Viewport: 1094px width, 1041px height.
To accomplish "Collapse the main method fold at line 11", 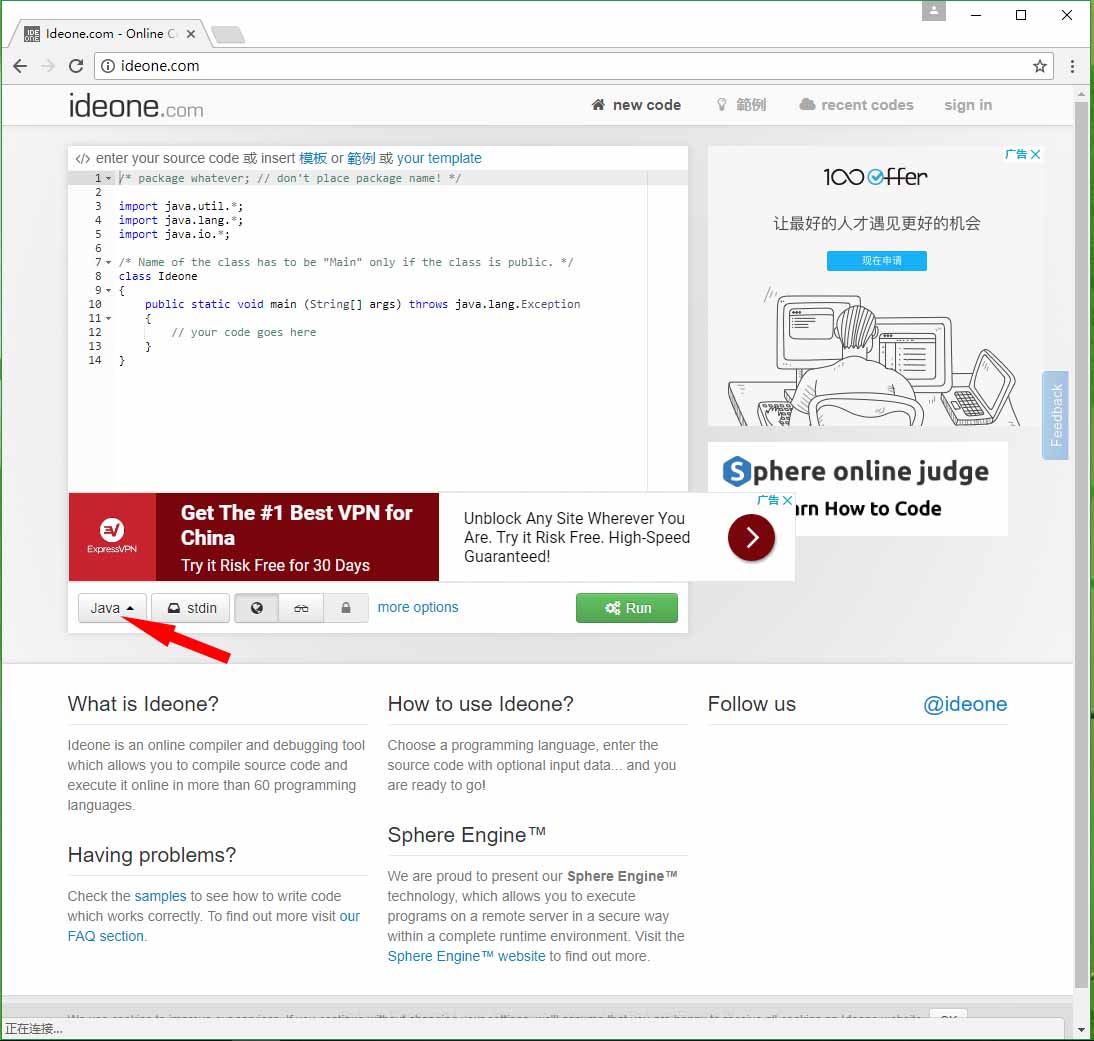I will click(x=108, y=318).
